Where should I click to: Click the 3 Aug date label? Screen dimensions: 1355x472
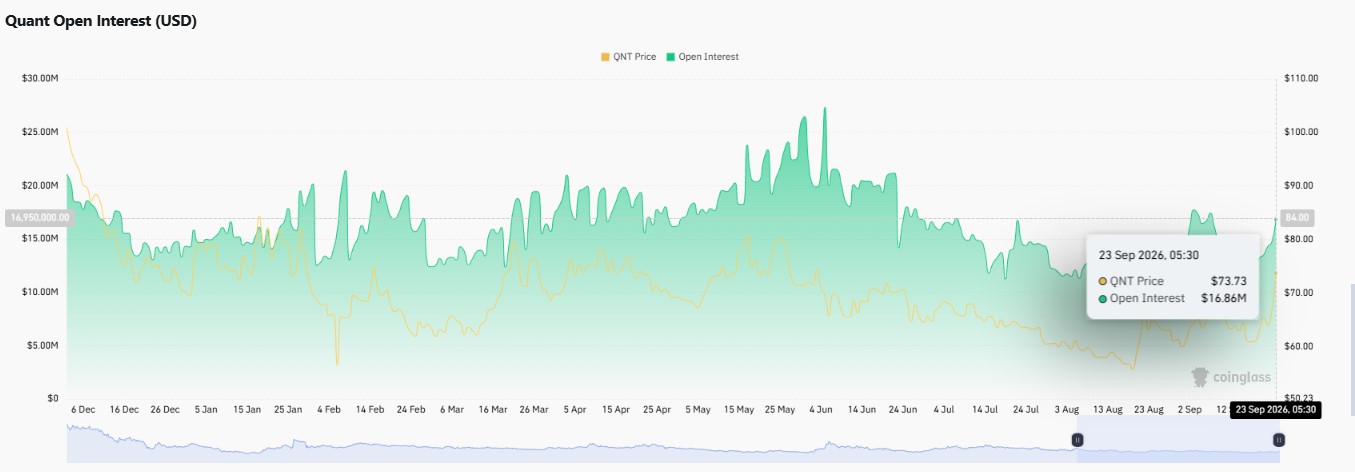coord(1066,409)
